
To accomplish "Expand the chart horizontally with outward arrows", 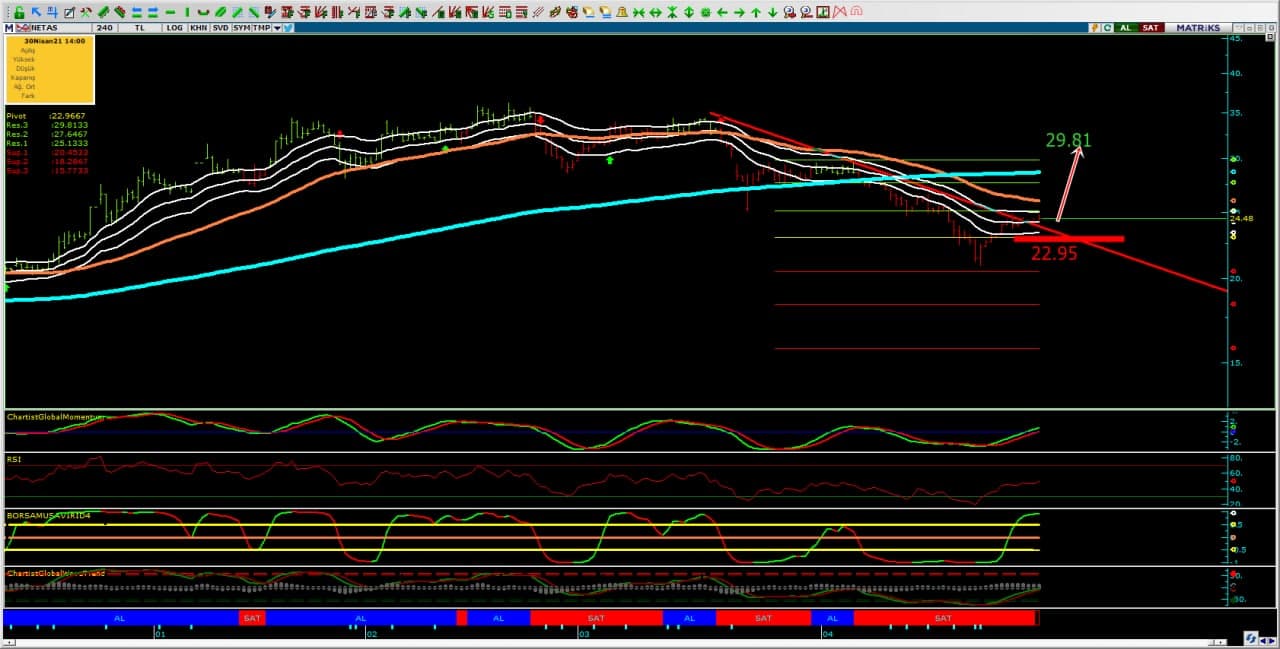I will (655, 12).
